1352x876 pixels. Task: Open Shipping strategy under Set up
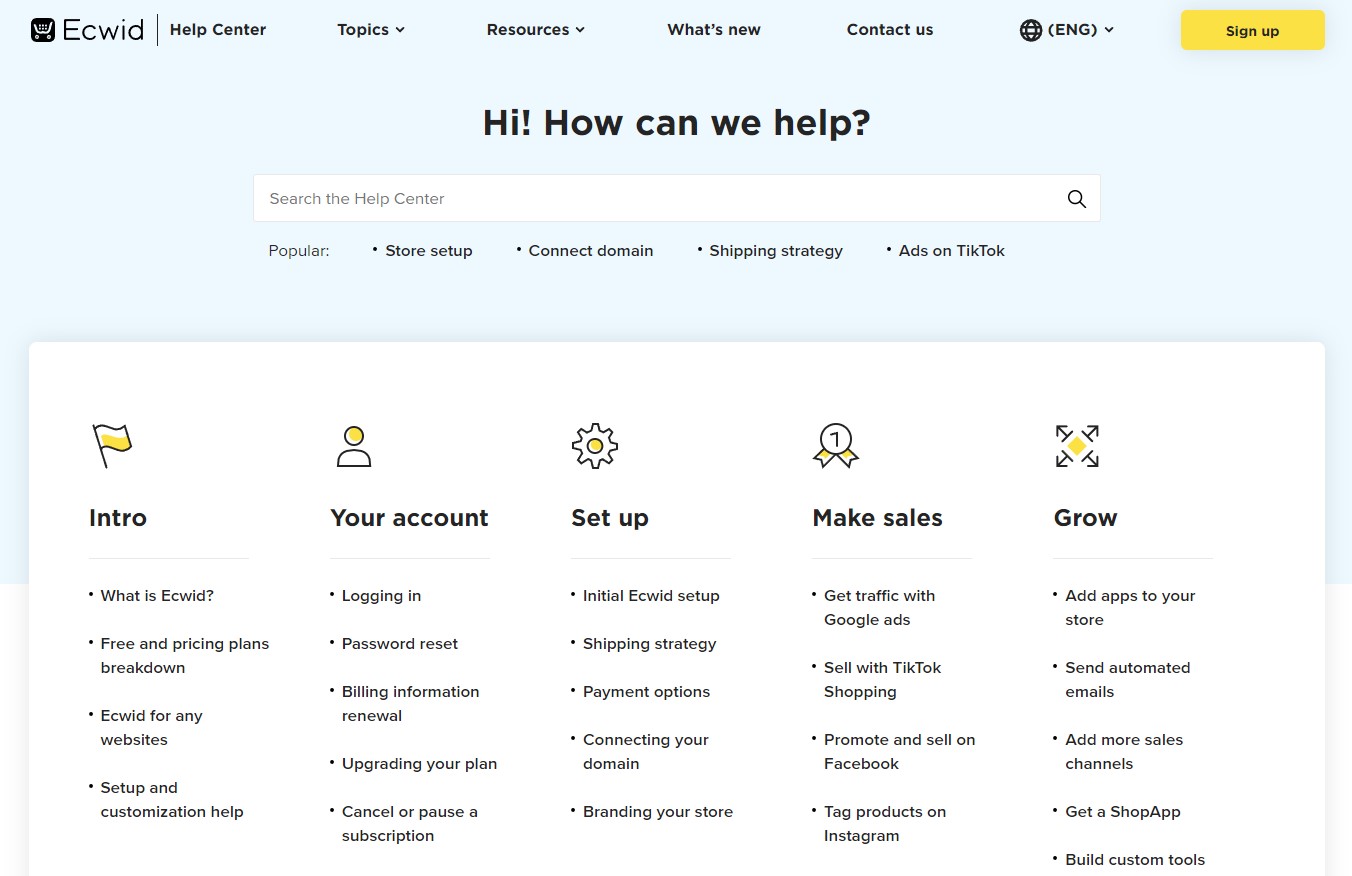[650, 644]
